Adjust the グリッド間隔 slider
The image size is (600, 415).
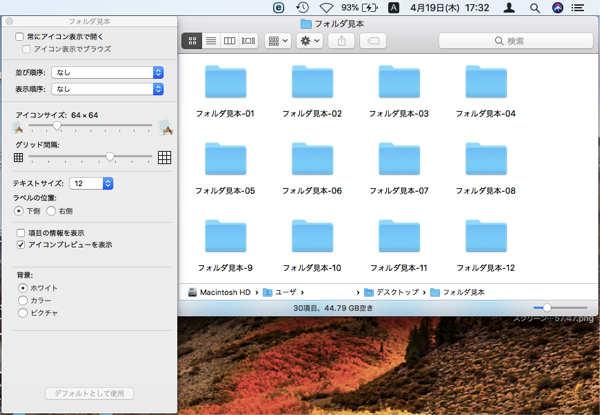(x=110, y=156)
